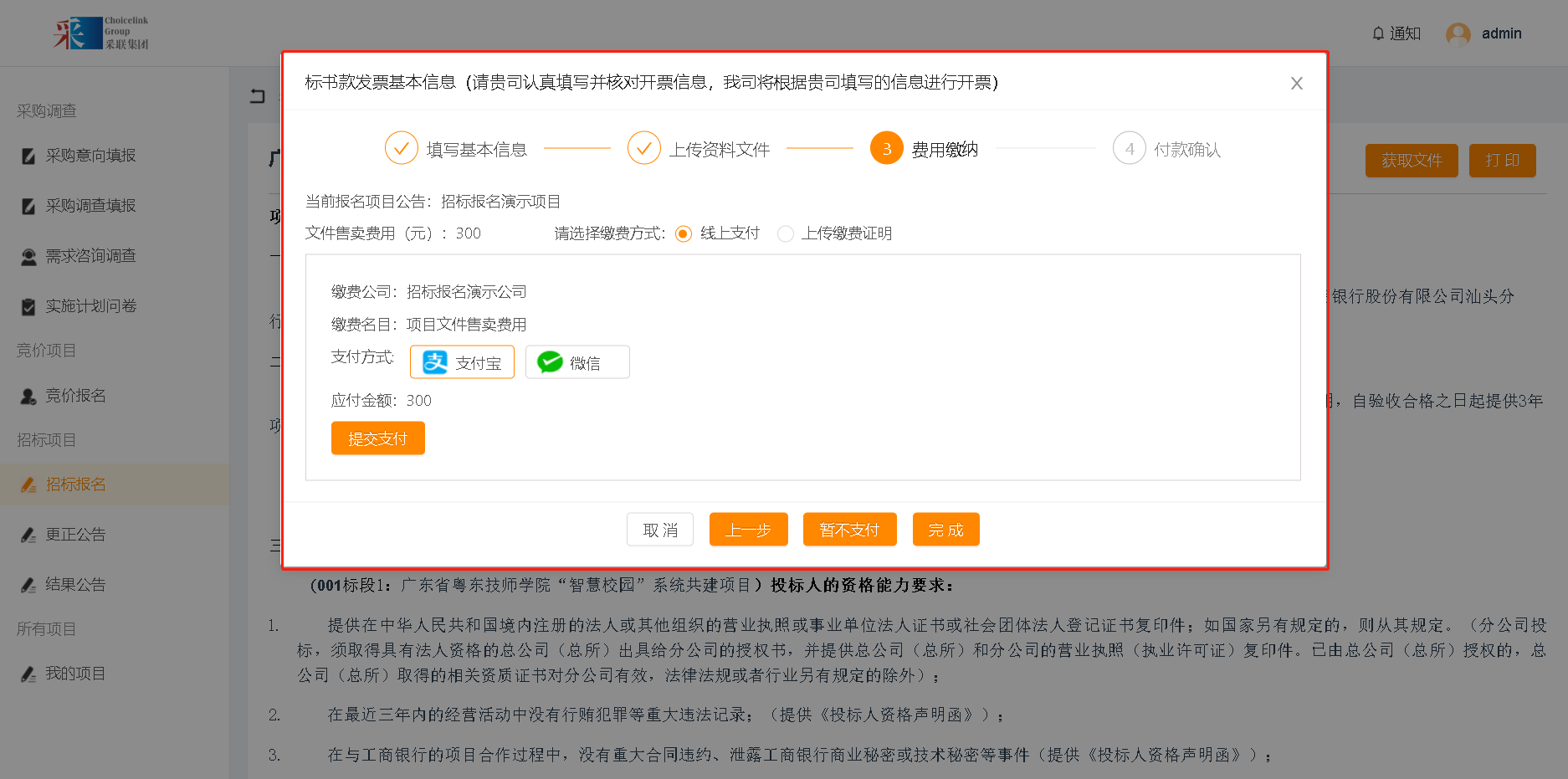The width and height of the screenshot is (1568, 779).
Task: Open 招标报名 in the sidebar
Action: 75,484
